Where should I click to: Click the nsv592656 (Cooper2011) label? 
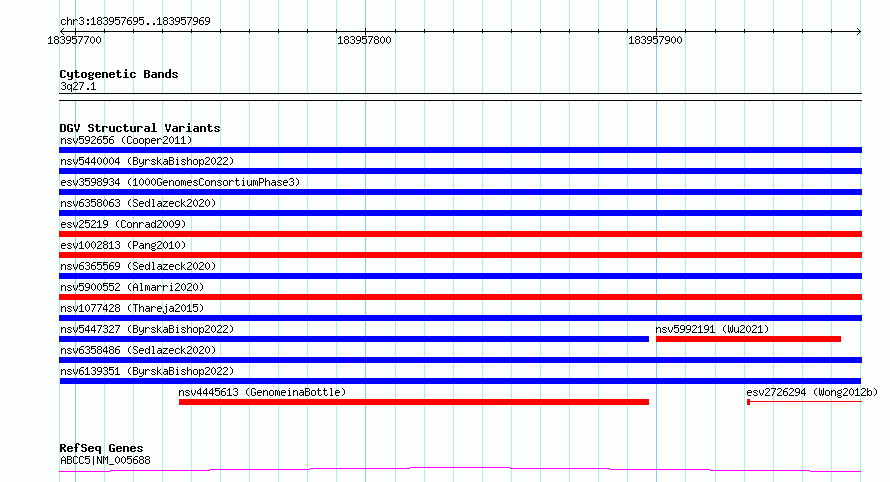[x=126, y=140]
